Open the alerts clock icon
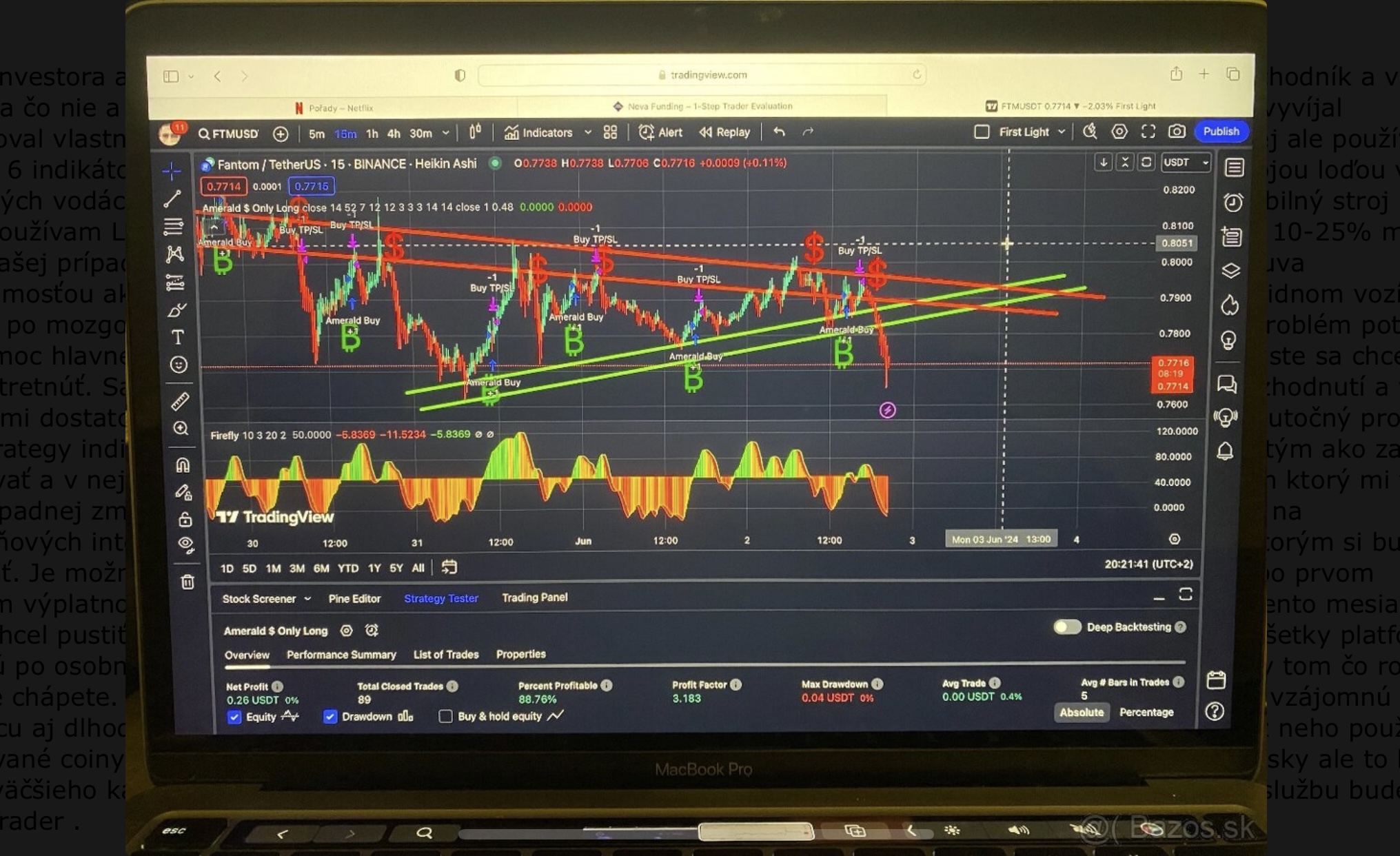The image size is (1400, 856). (1233, 202)
